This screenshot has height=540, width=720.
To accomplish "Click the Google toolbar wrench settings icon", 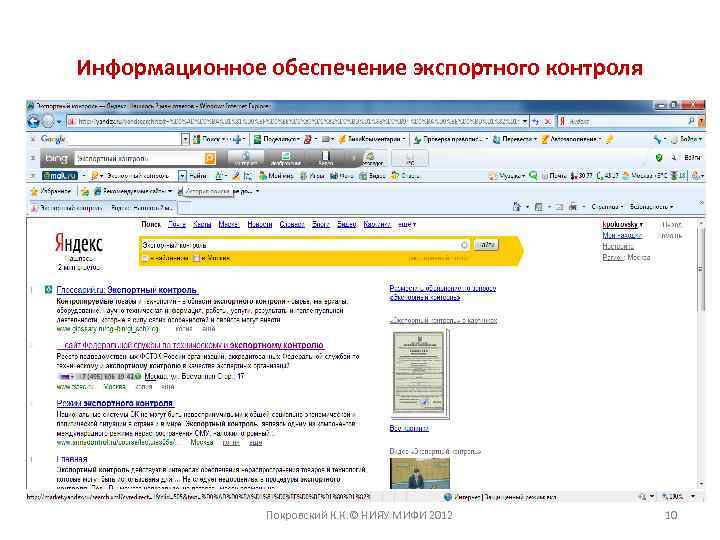I will tap(658, 139).
